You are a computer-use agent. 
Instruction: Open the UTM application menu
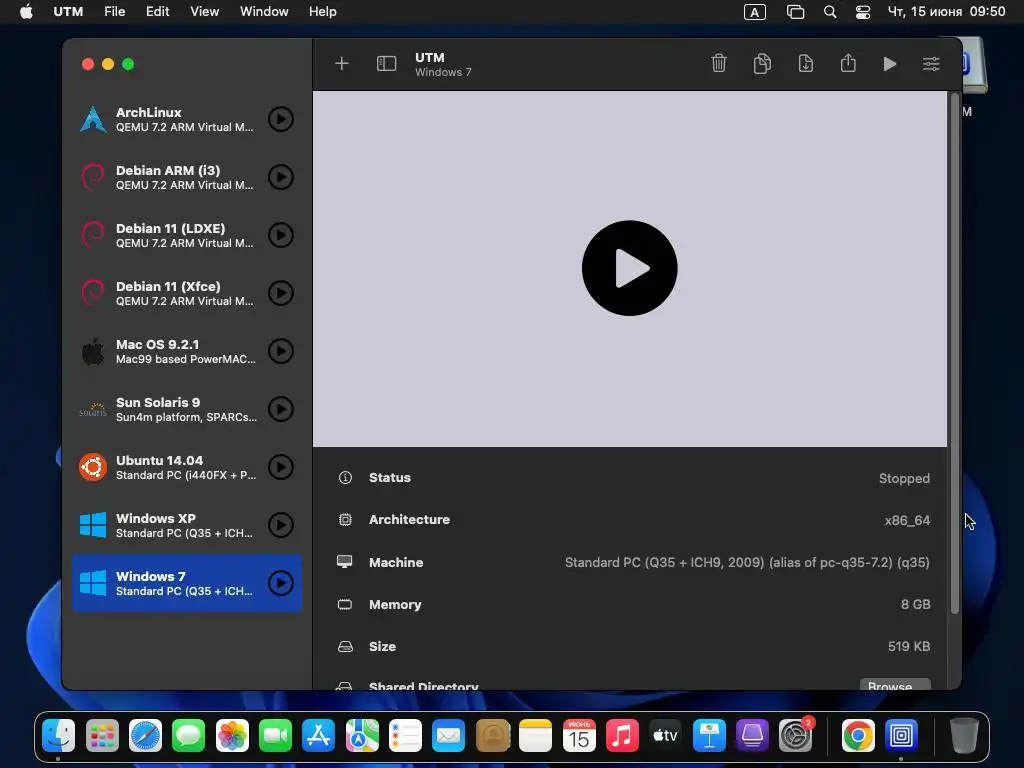[68, 12]
